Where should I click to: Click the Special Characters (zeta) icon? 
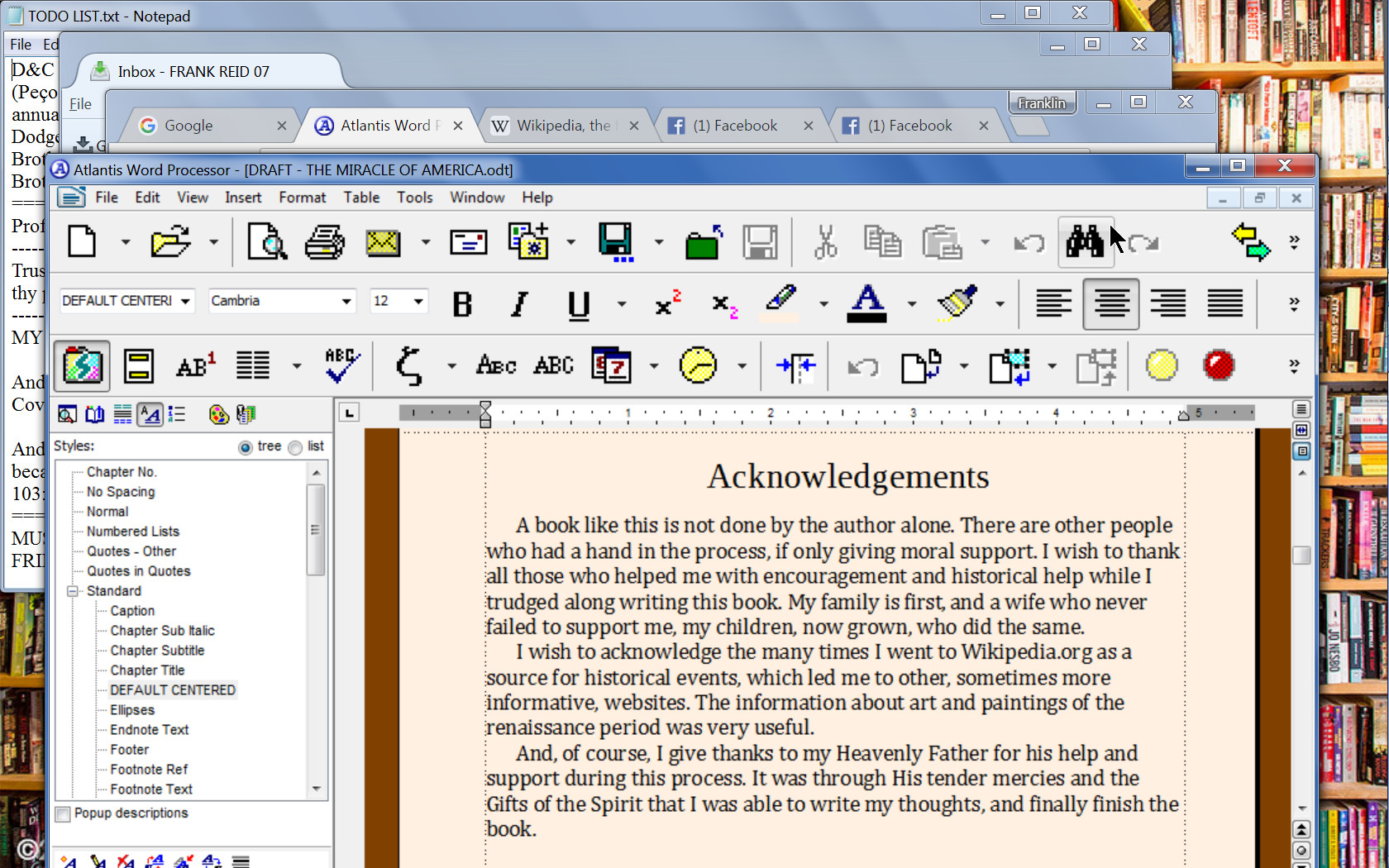point(409,365)
